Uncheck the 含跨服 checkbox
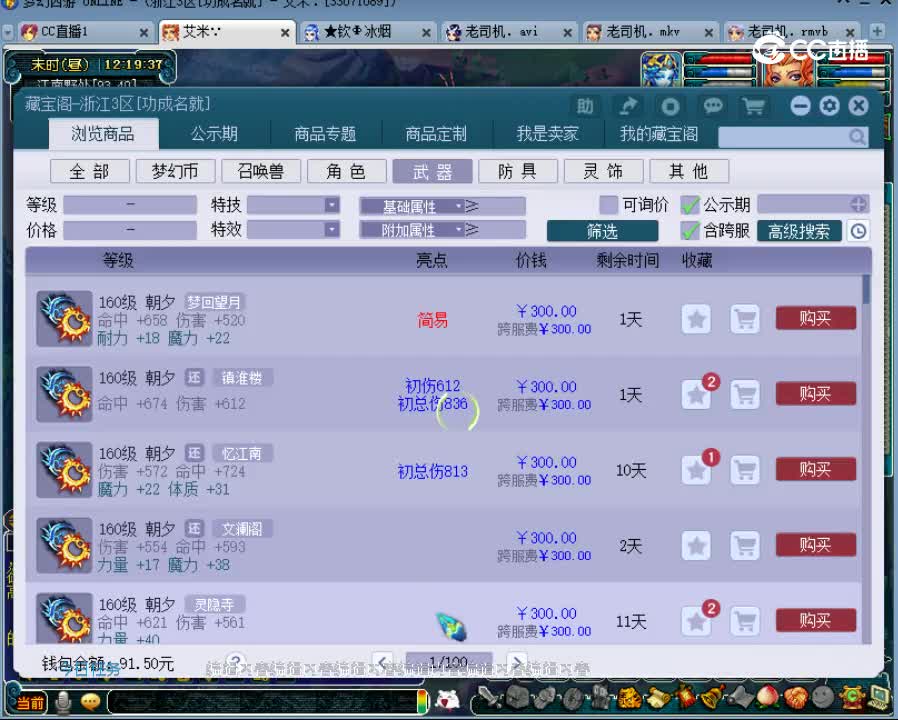 tap(690, 231)
